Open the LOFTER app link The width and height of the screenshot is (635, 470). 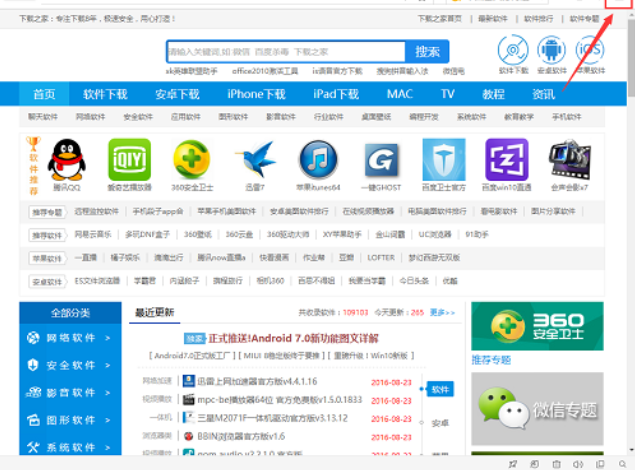point(381,257)
